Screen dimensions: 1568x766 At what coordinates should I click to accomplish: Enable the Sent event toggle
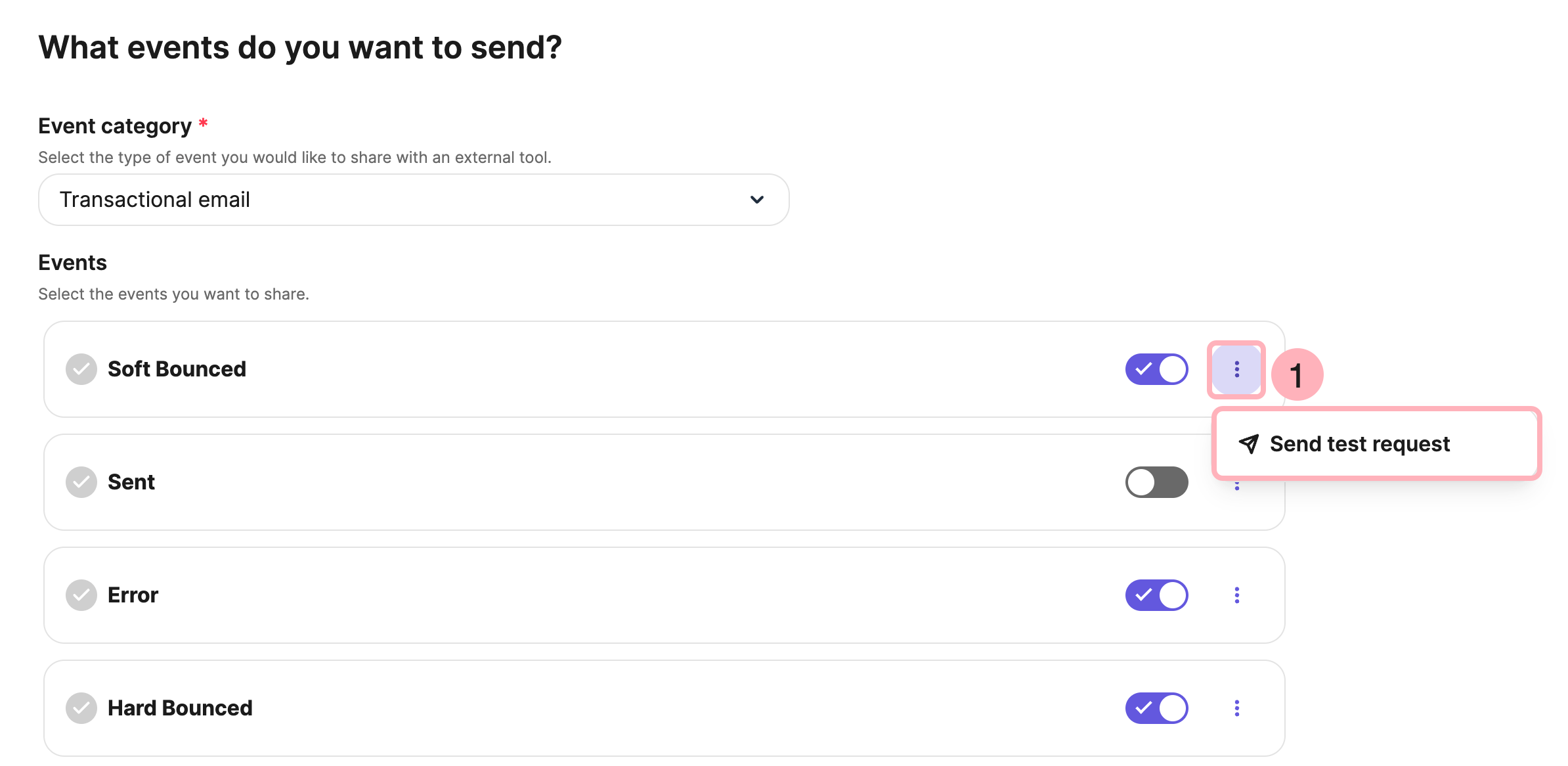[1156, 482]
